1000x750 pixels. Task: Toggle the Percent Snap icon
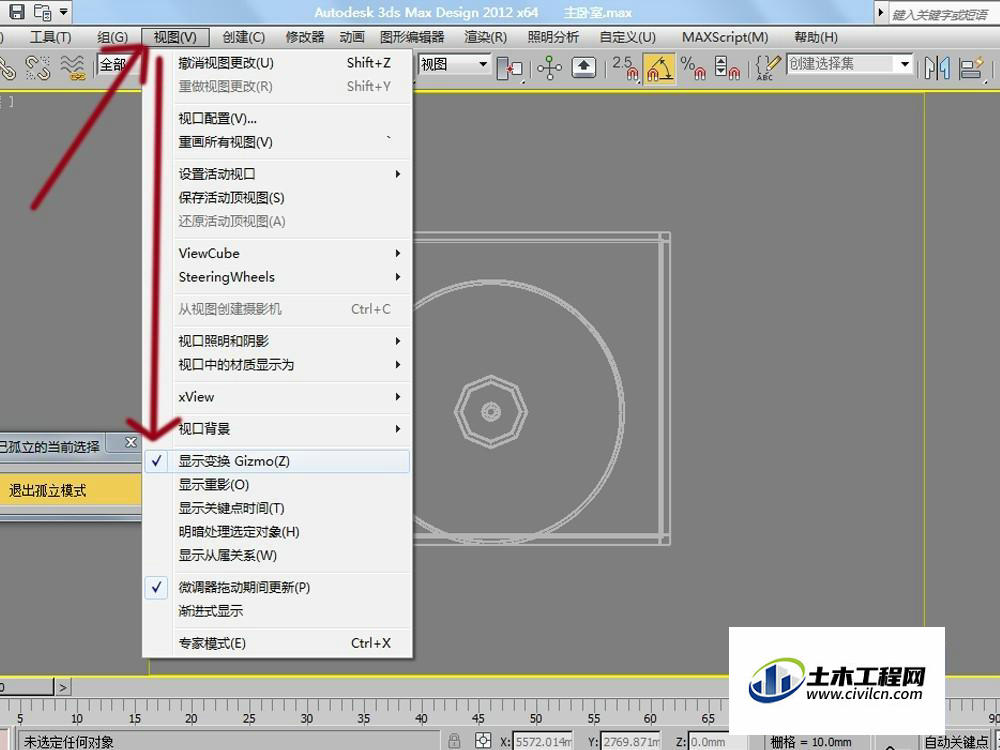(x=693, y=68)
